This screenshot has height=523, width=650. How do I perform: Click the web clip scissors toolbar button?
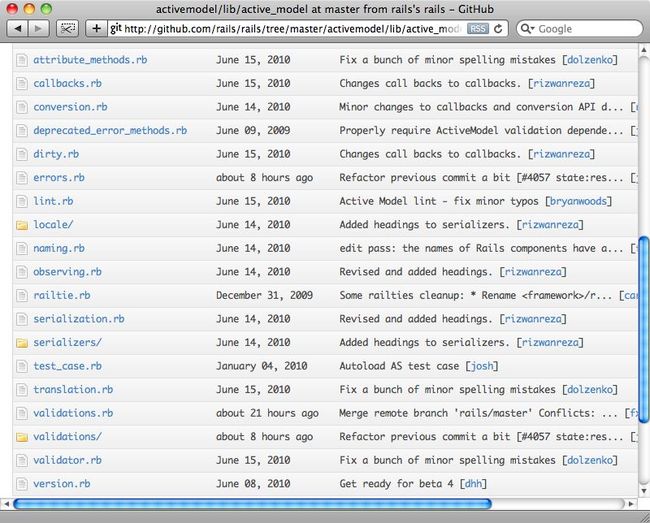pyautogui.click(x=68, y=29)
